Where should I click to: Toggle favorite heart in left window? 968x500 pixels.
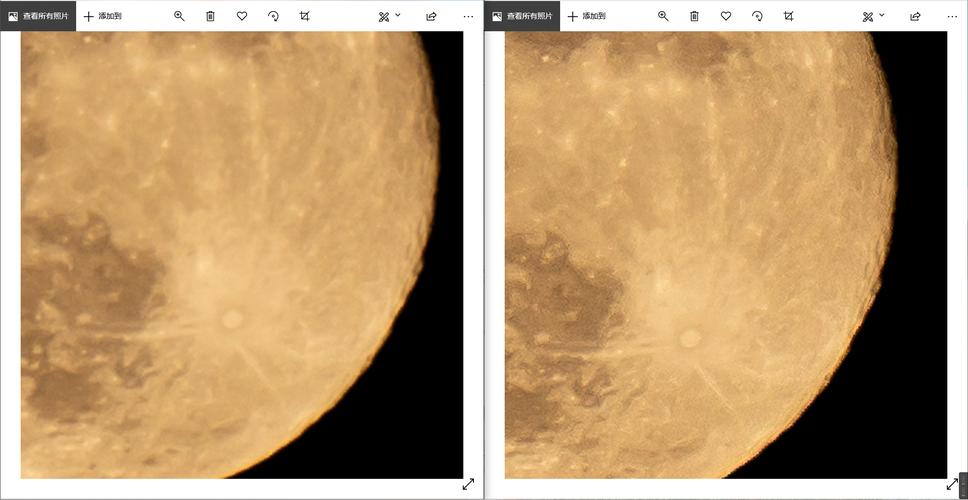242,16
